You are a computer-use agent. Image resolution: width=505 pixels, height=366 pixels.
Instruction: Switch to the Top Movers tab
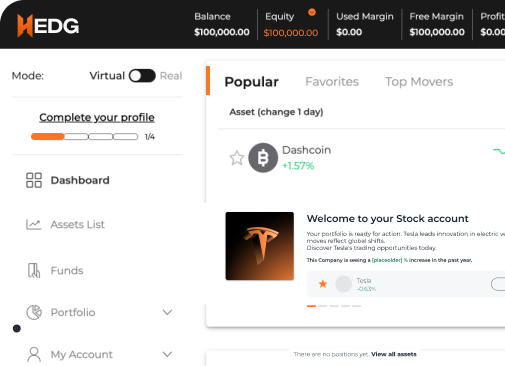coord(419,82)
